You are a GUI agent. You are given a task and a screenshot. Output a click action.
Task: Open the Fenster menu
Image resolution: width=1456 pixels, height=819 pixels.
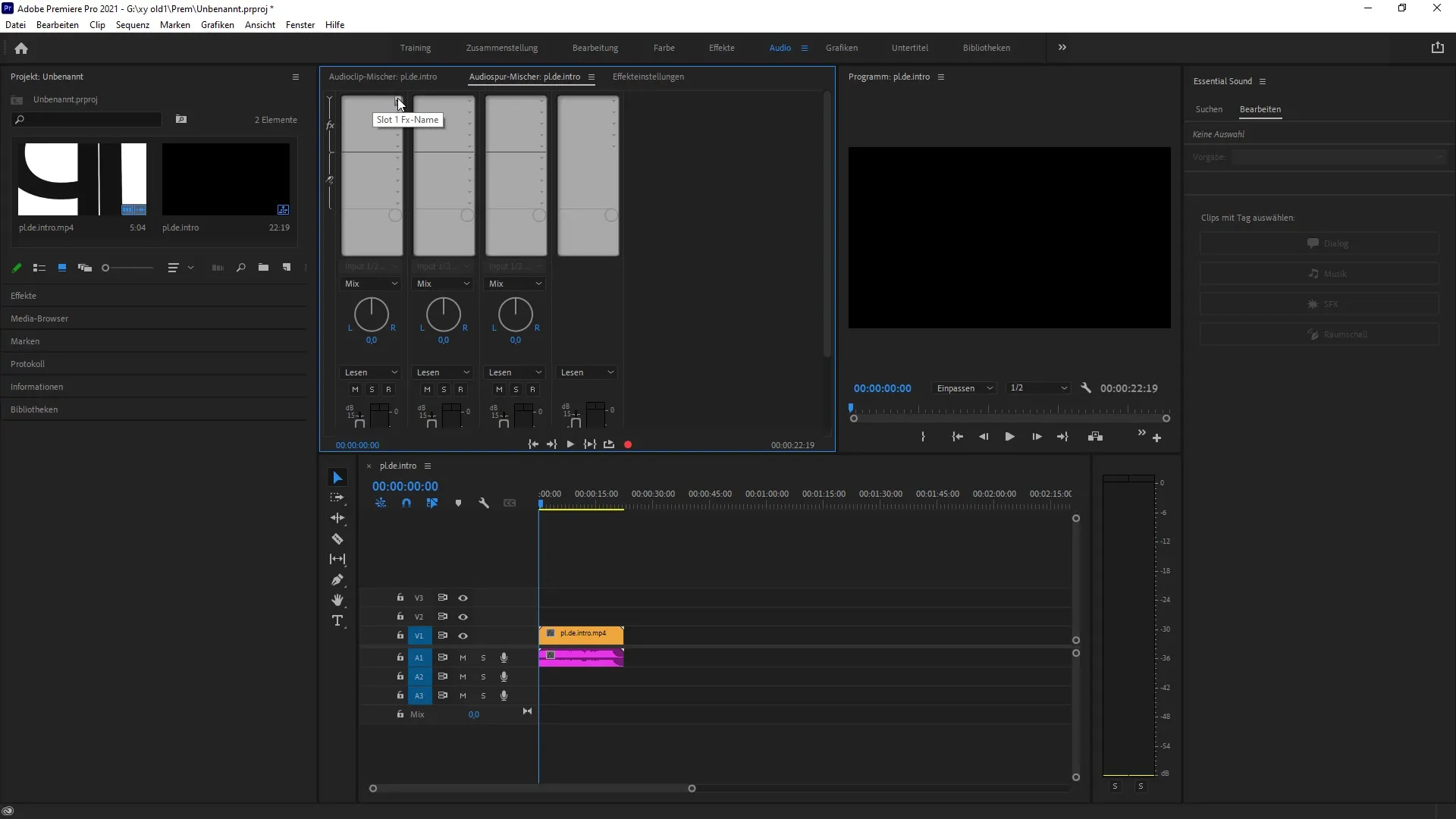click(300, 25)
